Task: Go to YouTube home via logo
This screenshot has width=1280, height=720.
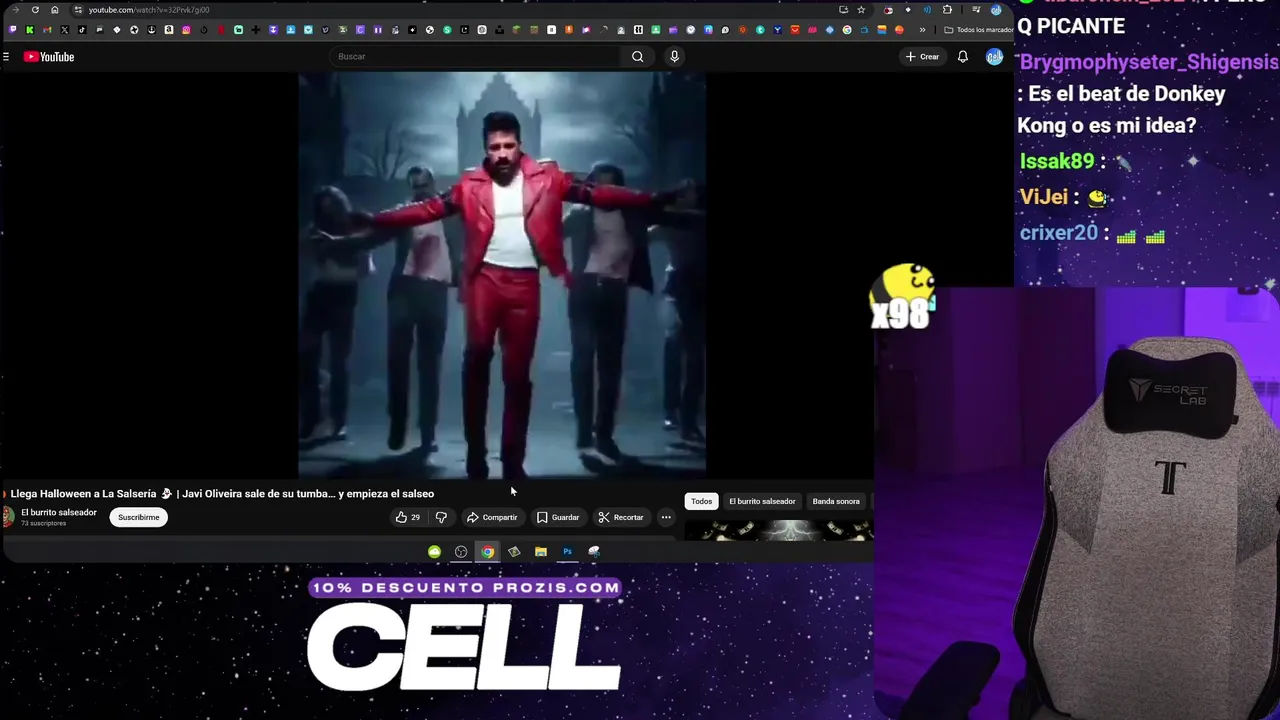Action: 49,57
